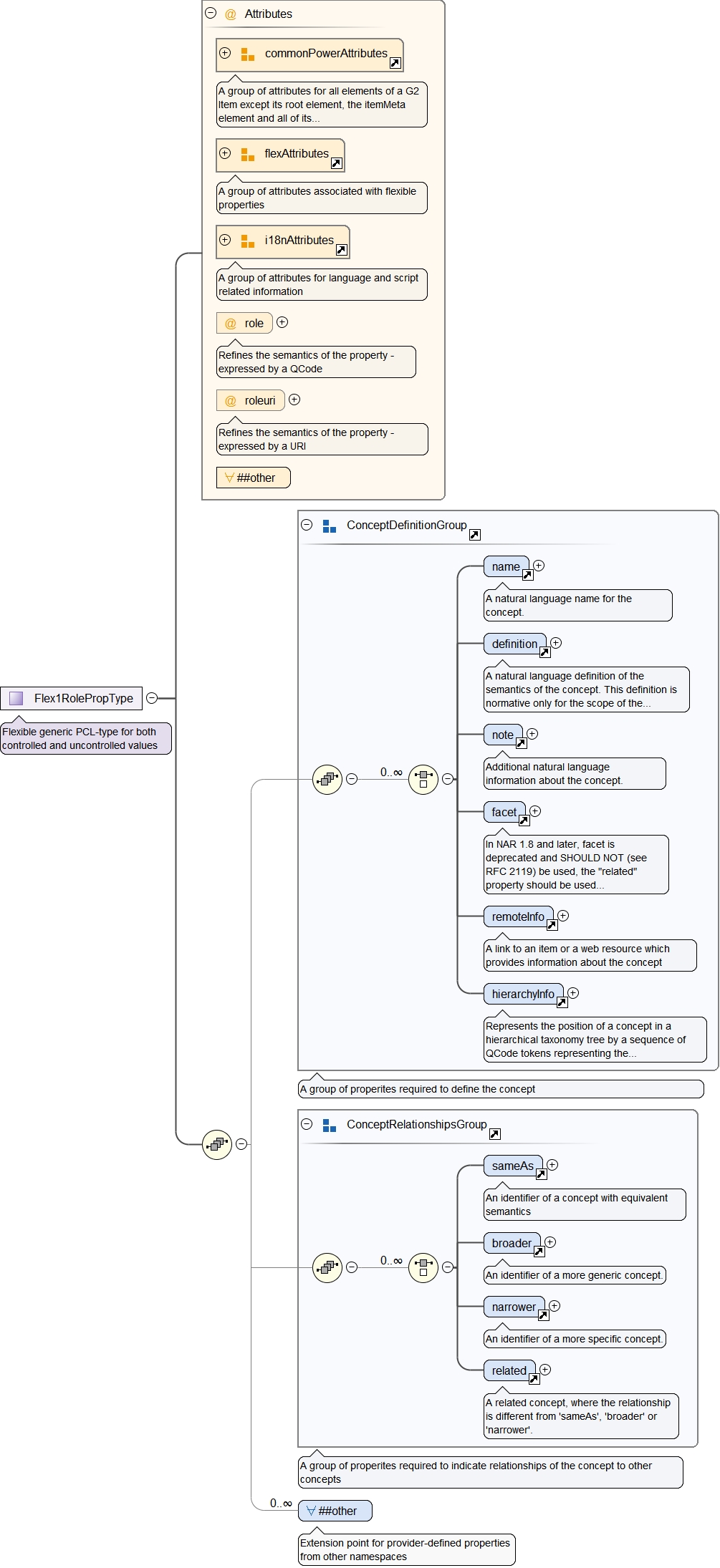Click the sequence compositor in ConceptRelationshipsGroup

[x=327, y=1267]
